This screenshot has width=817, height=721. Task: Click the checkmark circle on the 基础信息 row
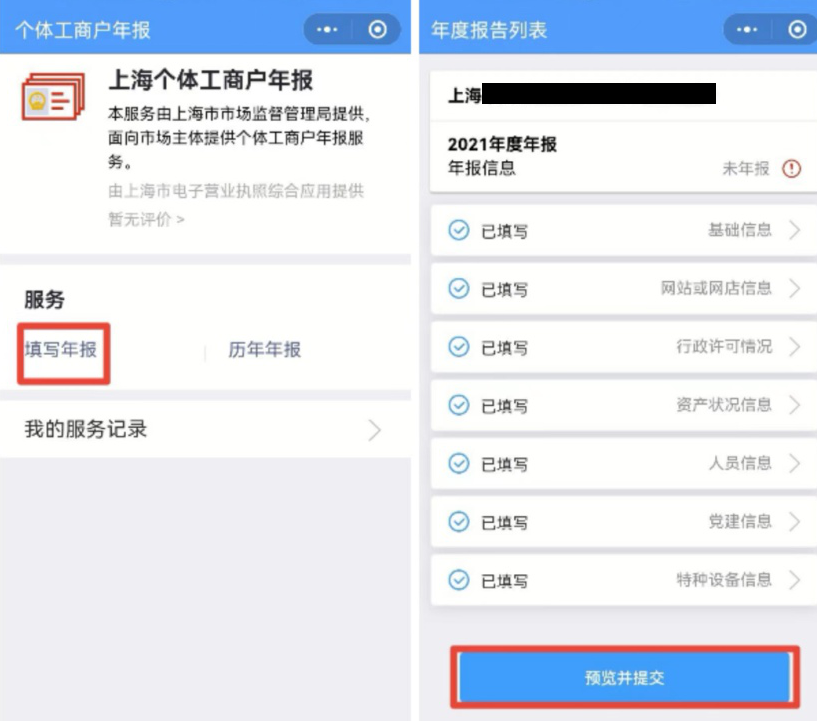tap(459, 230)
